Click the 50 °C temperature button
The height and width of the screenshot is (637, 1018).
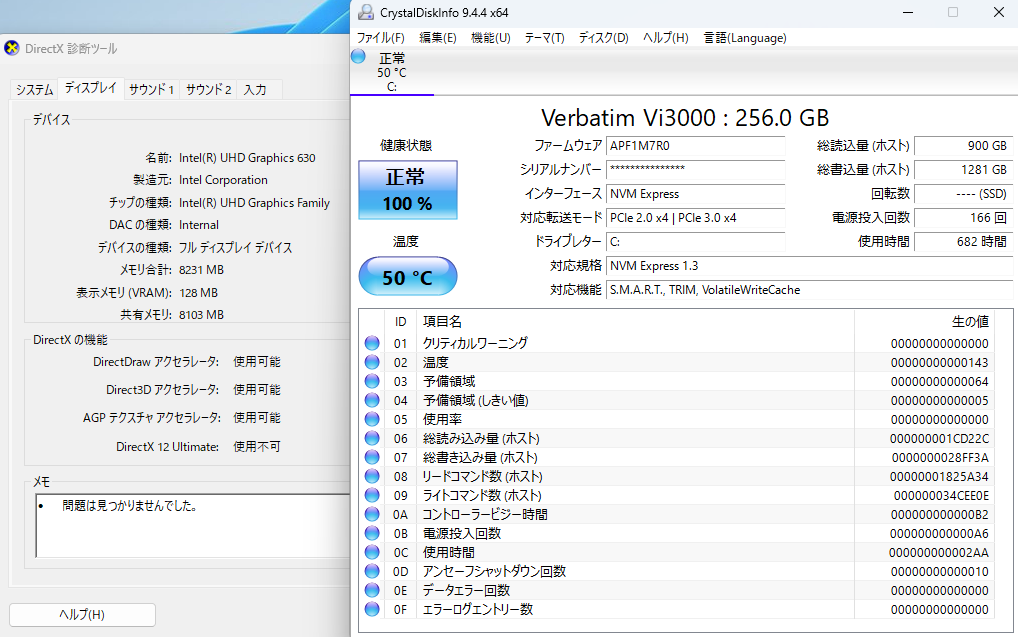pos(408,277)
